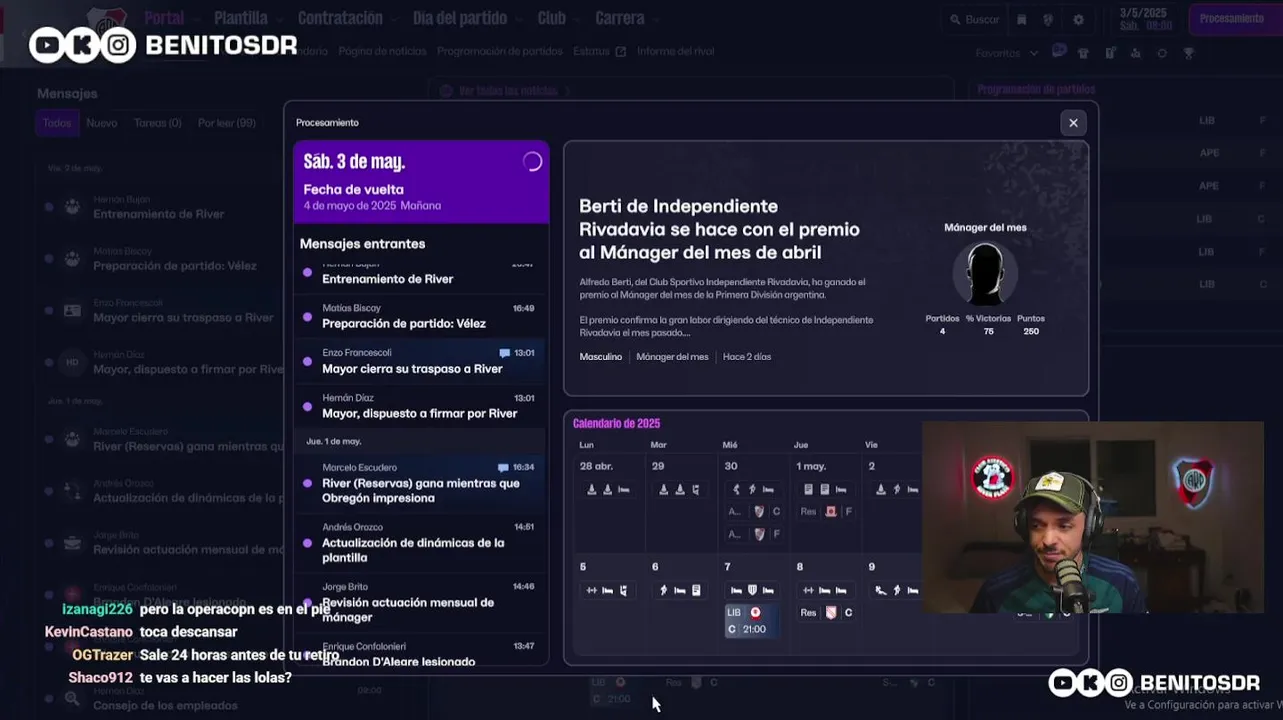Screen dimensions: 1283x720
Task: Open the Informe del rival sub-tab
Action: pyautogui.click(x=676, y=51)
